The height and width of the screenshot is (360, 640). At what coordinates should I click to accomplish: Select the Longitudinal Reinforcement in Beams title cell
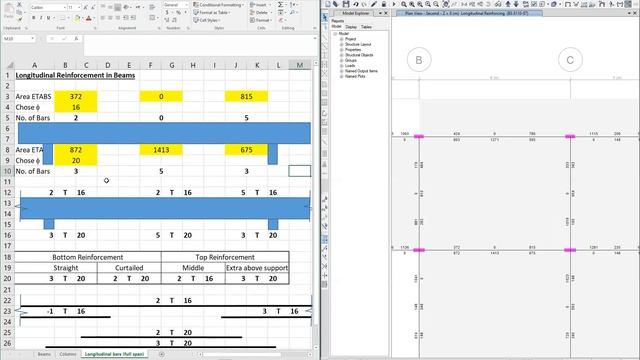(x=75, y=75)
